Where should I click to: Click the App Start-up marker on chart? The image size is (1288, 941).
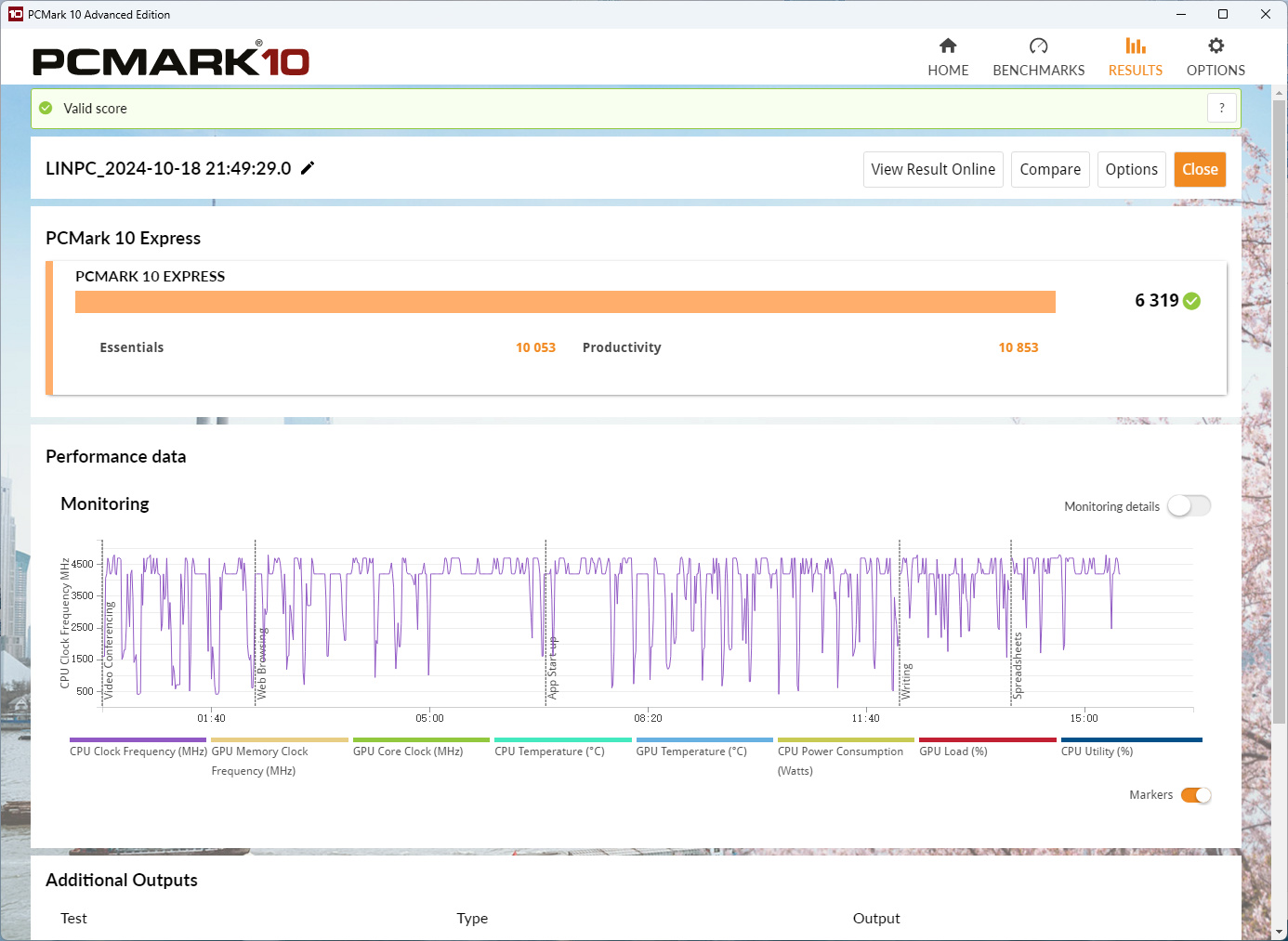click(x=552, y=667)
